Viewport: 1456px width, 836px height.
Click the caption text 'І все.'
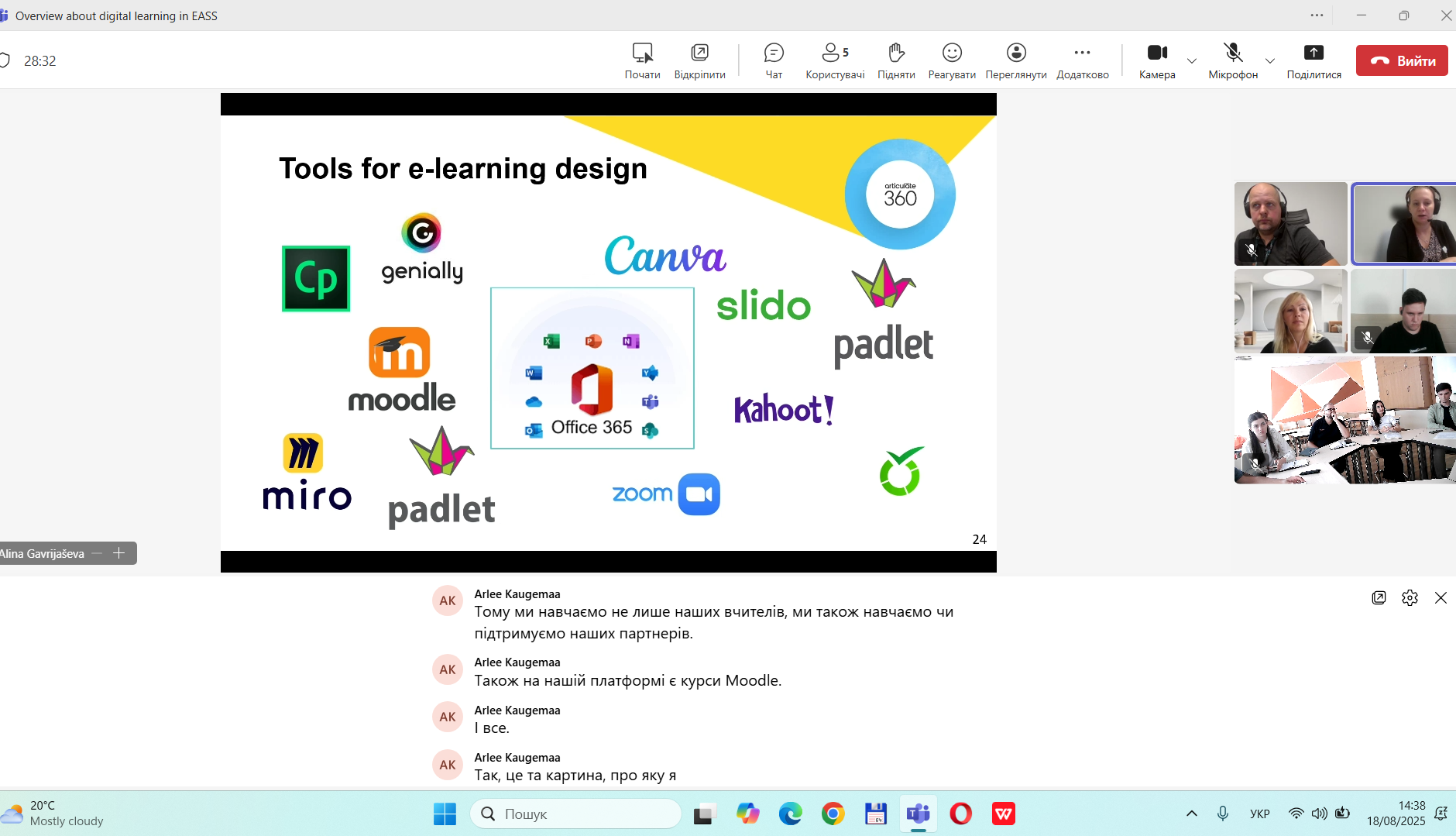[x=492, y=728]
